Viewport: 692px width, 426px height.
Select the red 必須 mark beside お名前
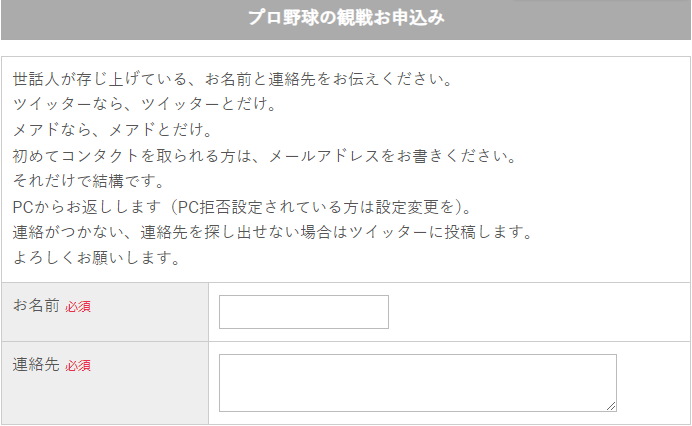(78, 306)
